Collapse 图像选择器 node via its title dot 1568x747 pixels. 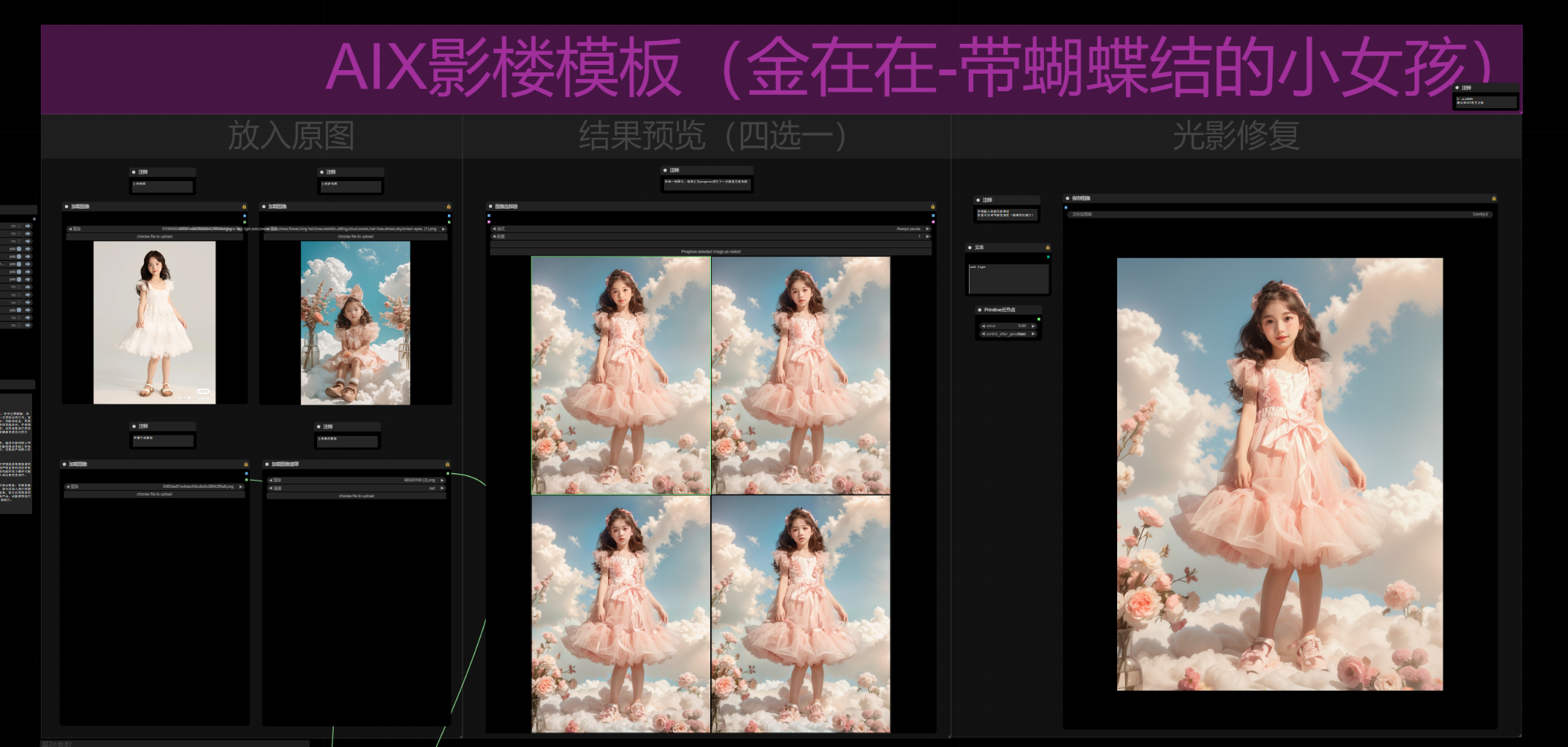click(x=490, y=207)
